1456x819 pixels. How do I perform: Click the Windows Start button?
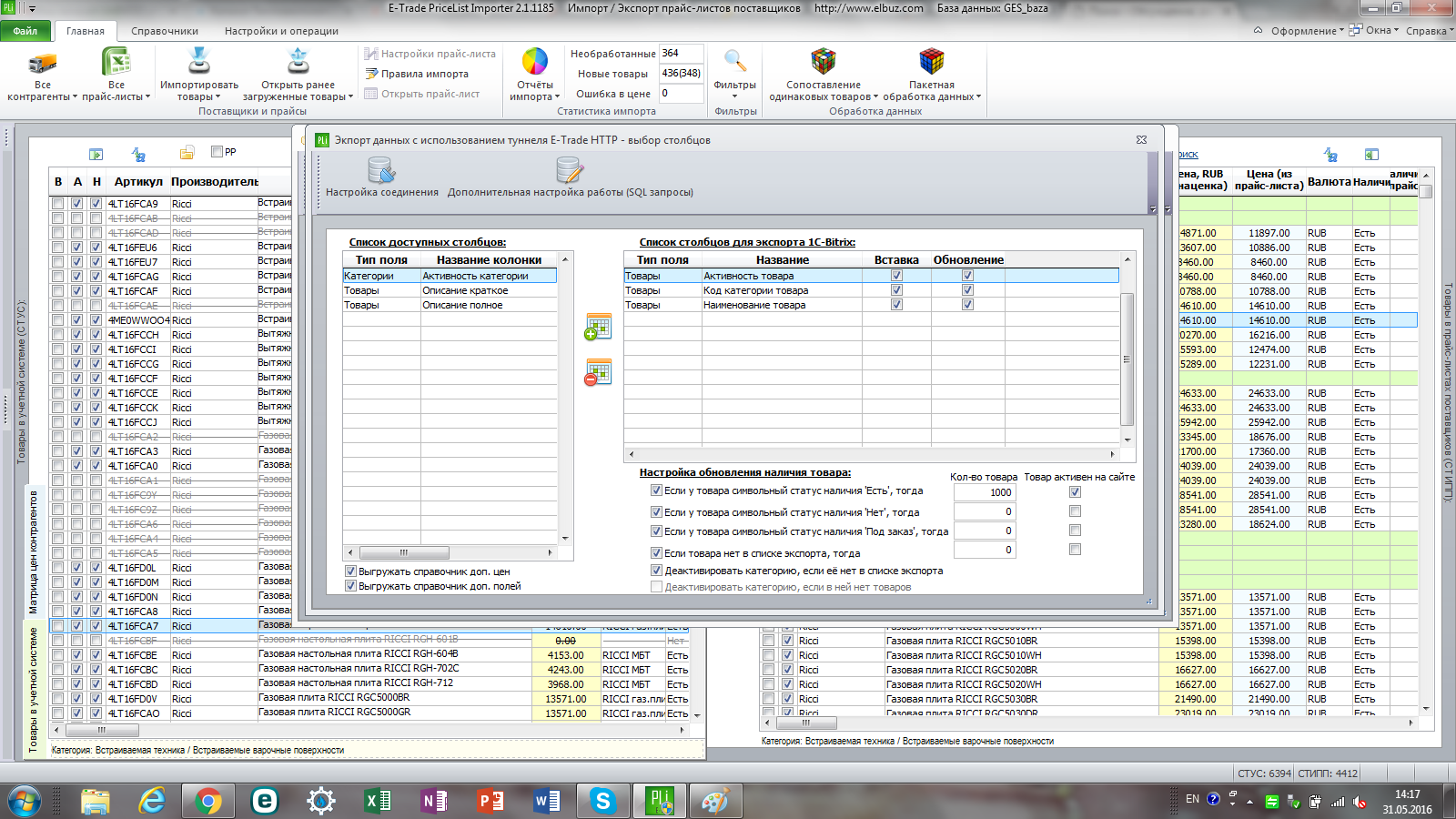[x=25, y=801]
